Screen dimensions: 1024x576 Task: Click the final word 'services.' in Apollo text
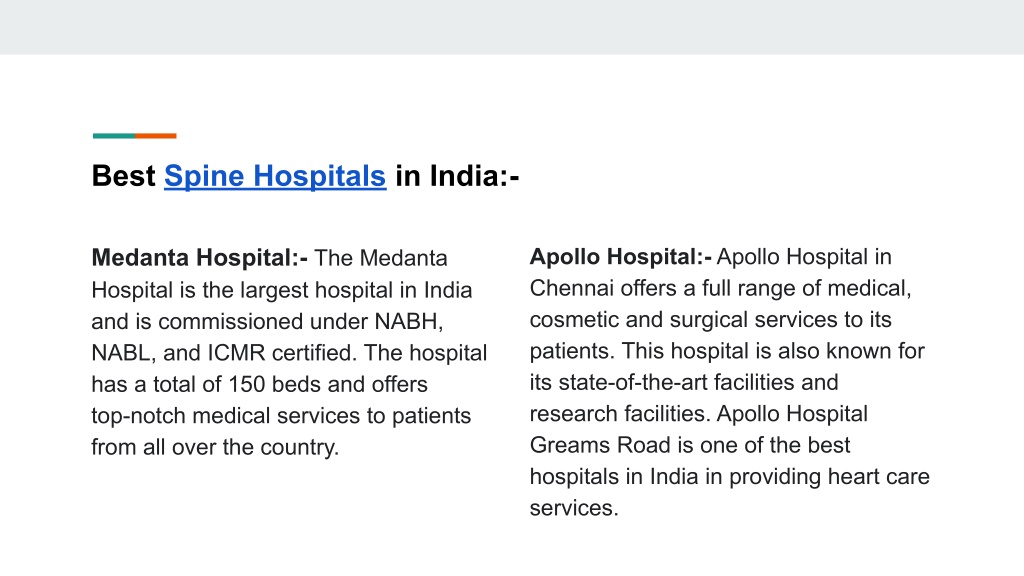(x=573, y=507)
